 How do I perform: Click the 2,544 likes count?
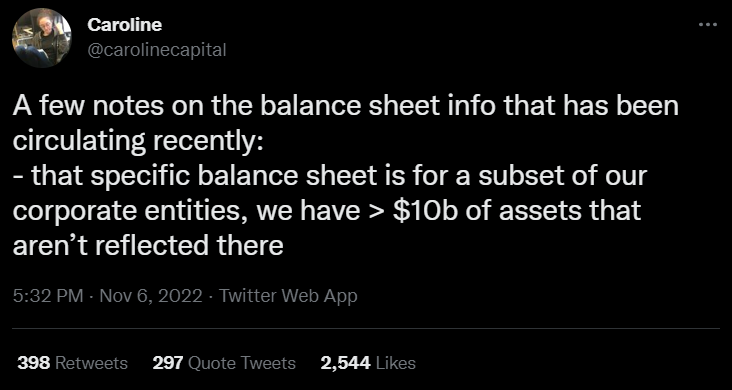click(x=345, y=363)
